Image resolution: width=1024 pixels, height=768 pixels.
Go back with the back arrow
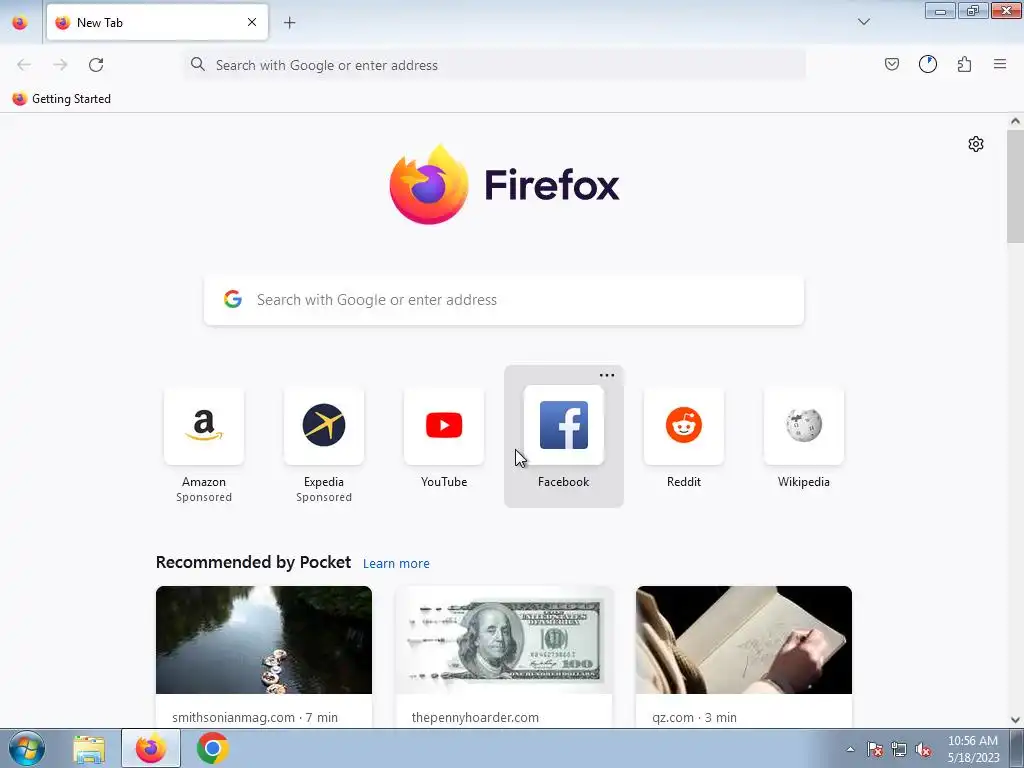click(x=24, y=65)
